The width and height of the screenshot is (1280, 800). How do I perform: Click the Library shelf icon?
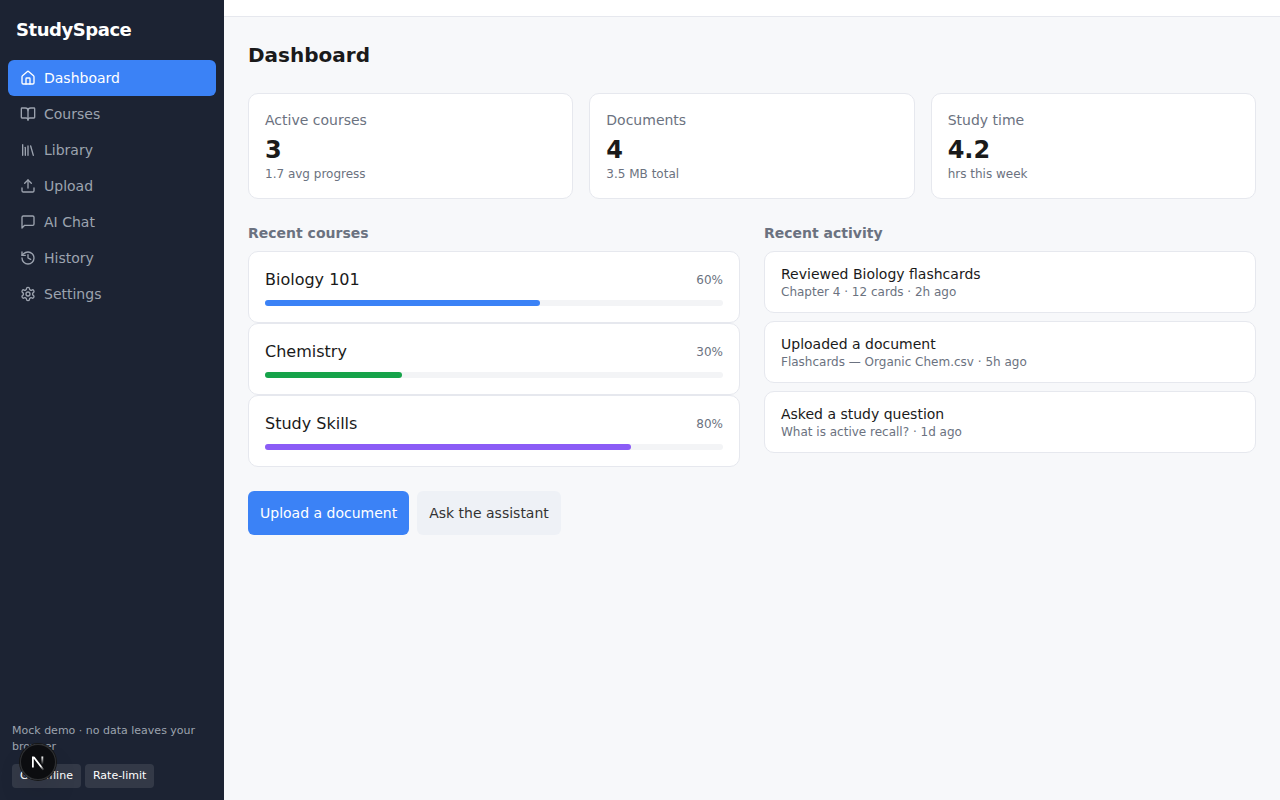pos(28,150)
